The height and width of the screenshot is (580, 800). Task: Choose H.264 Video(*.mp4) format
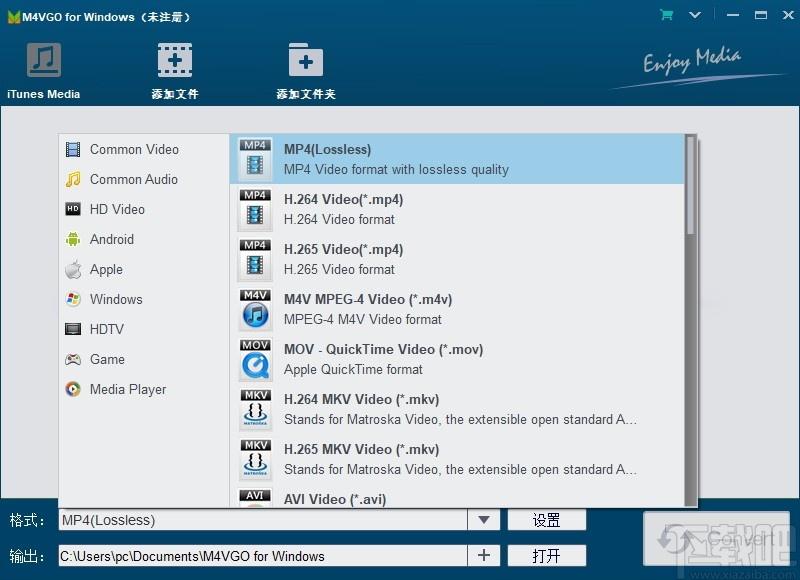point(457,209)
